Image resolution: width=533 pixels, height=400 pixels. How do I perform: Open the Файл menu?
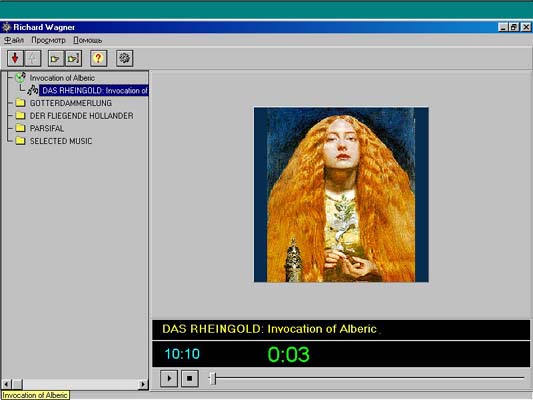click(14, 40)
